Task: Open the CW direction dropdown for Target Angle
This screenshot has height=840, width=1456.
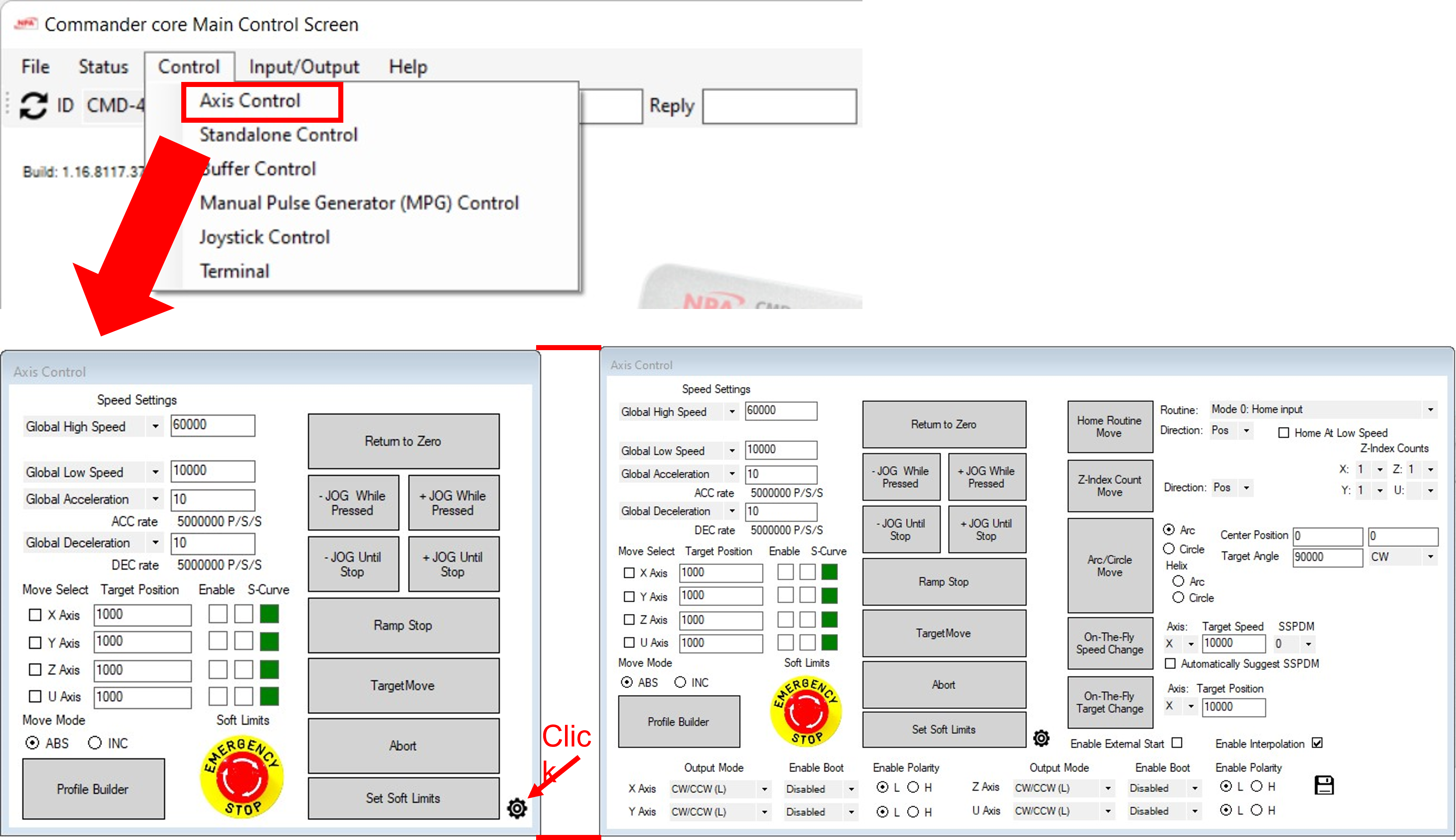Action: pos(1404,557)
